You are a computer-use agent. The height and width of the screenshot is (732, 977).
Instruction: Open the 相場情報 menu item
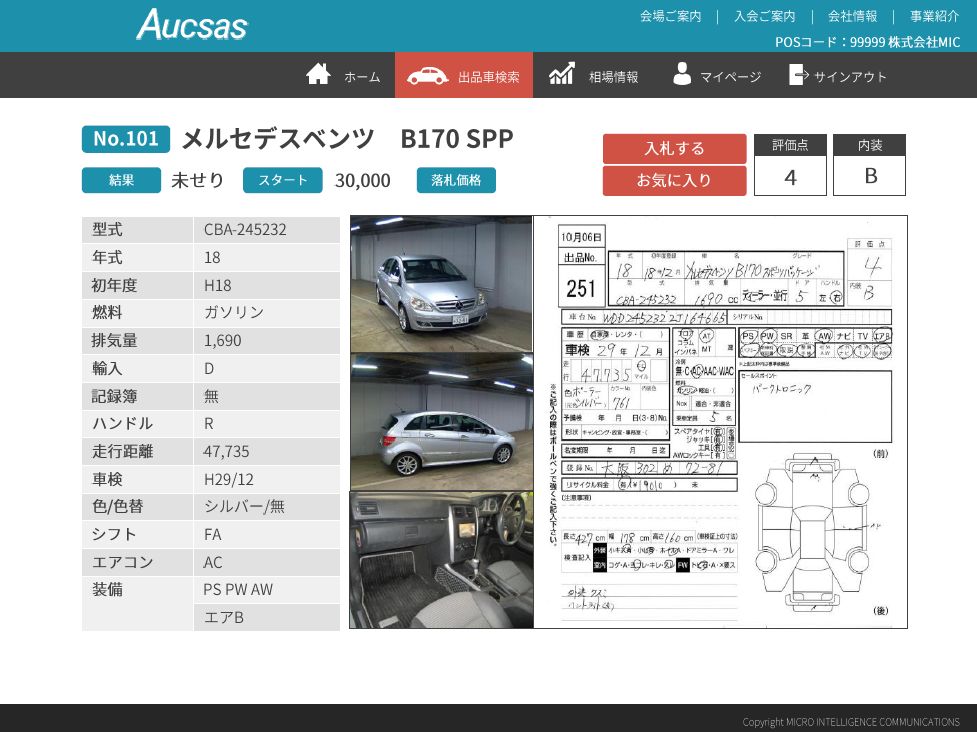(x=613, y=77)
